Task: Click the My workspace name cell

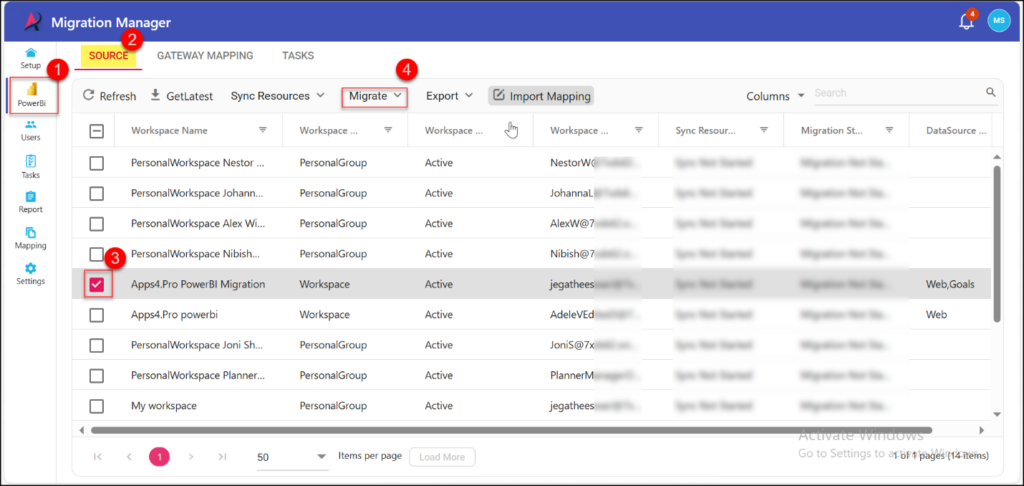Action: 163,406
